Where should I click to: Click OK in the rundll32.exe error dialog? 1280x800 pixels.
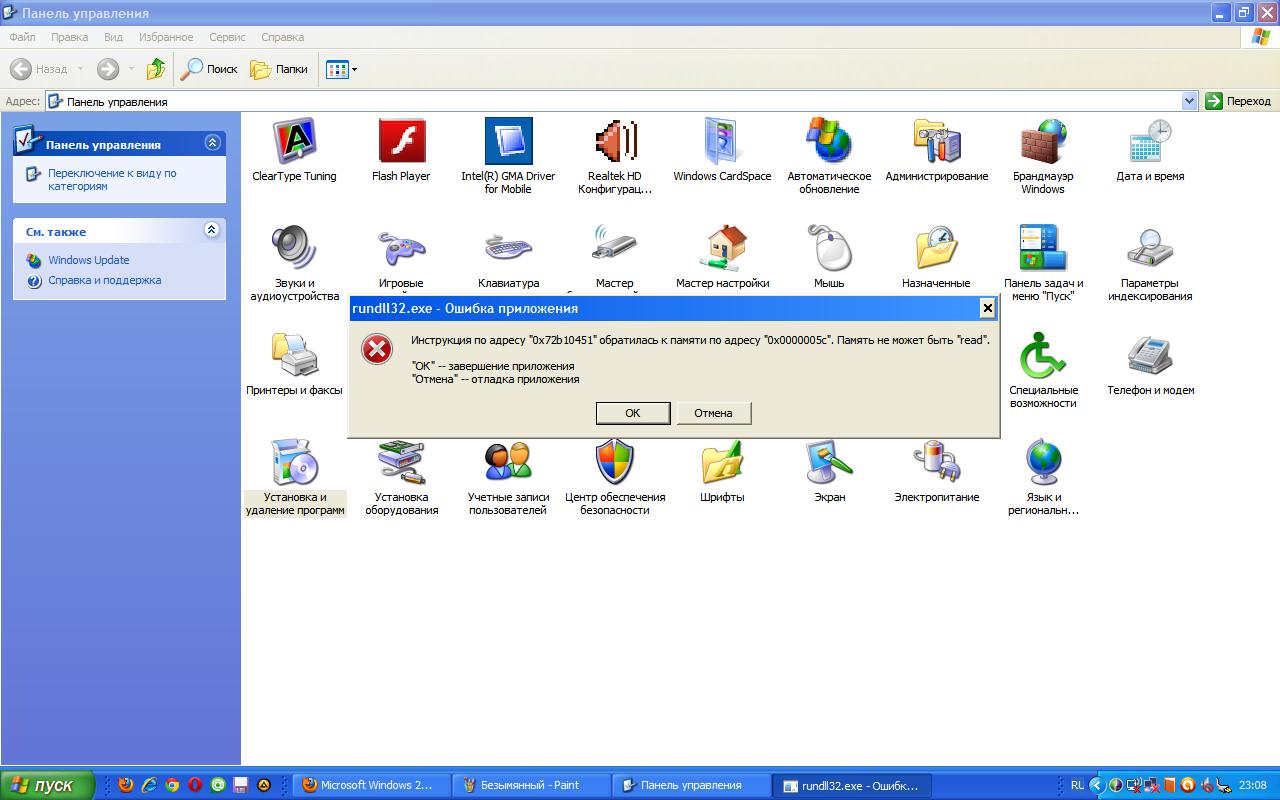[632, 413]
